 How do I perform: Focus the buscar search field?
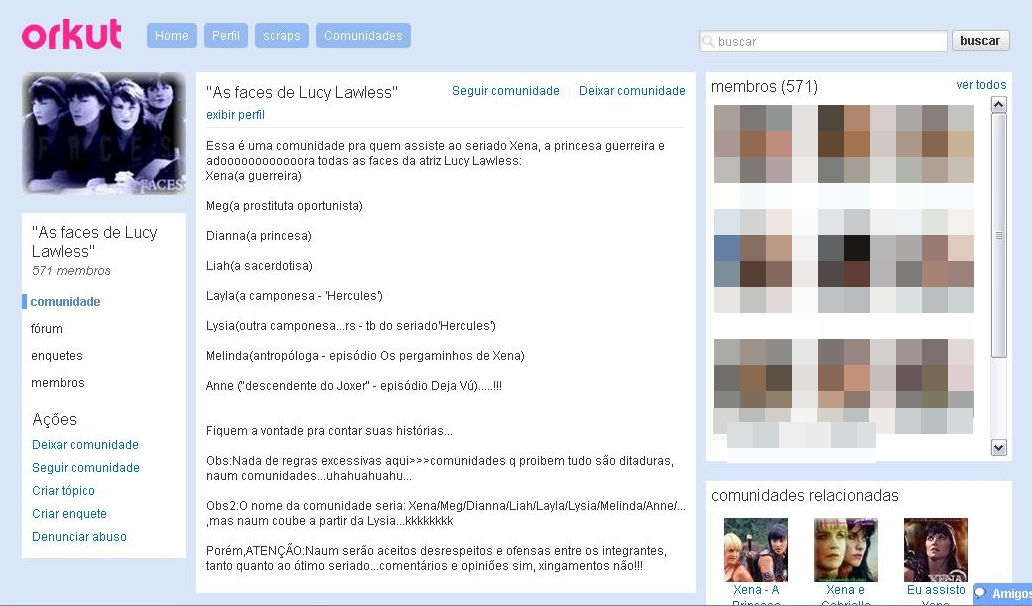tap(823, 41)
